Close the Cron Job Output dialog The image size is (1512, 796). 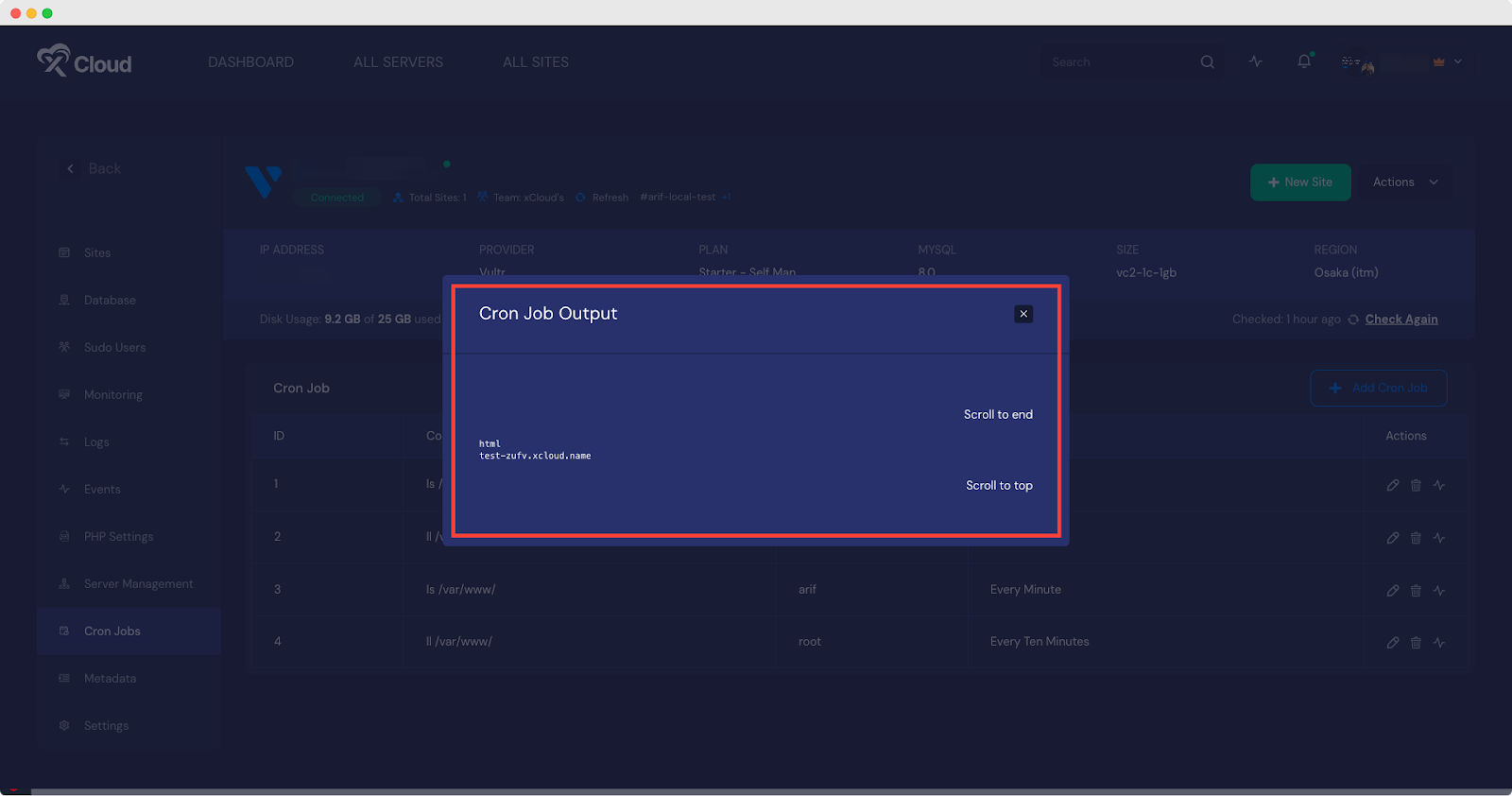point(1023,314)
